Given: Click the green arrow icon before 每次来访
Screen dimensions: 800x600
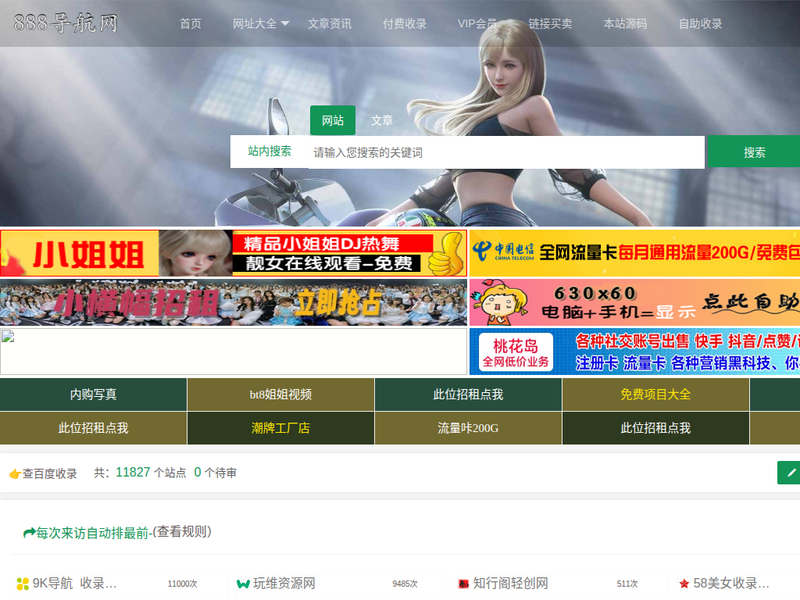Looking at the screenshot, I should (x=29, y=533).
